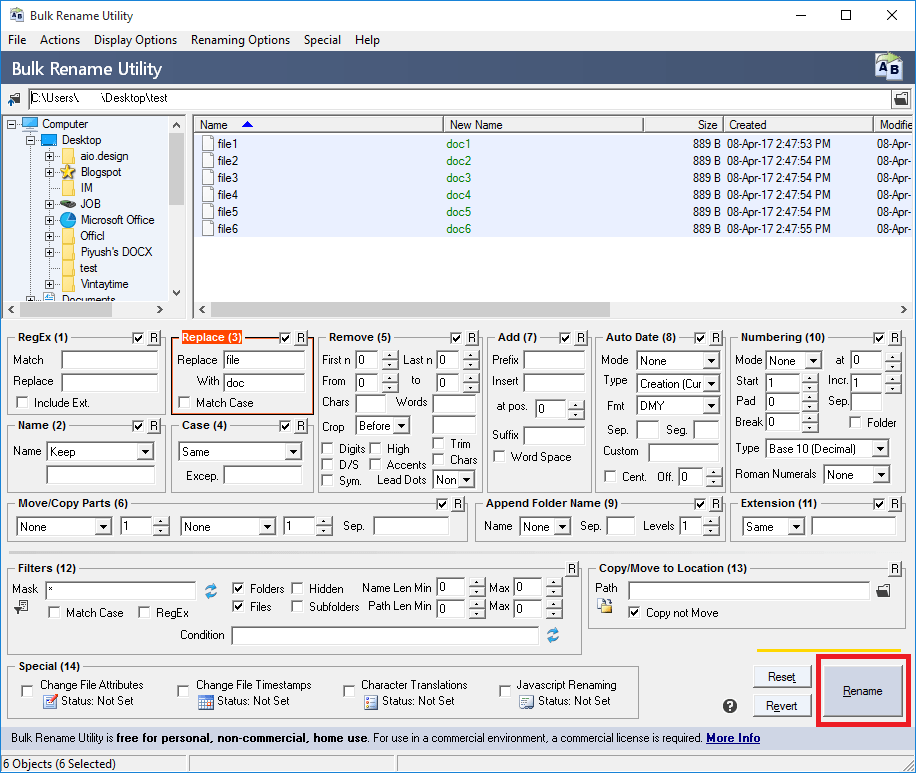Click the Rename button
This screenshot has width=916, height=773.
(x=863, y=691)
